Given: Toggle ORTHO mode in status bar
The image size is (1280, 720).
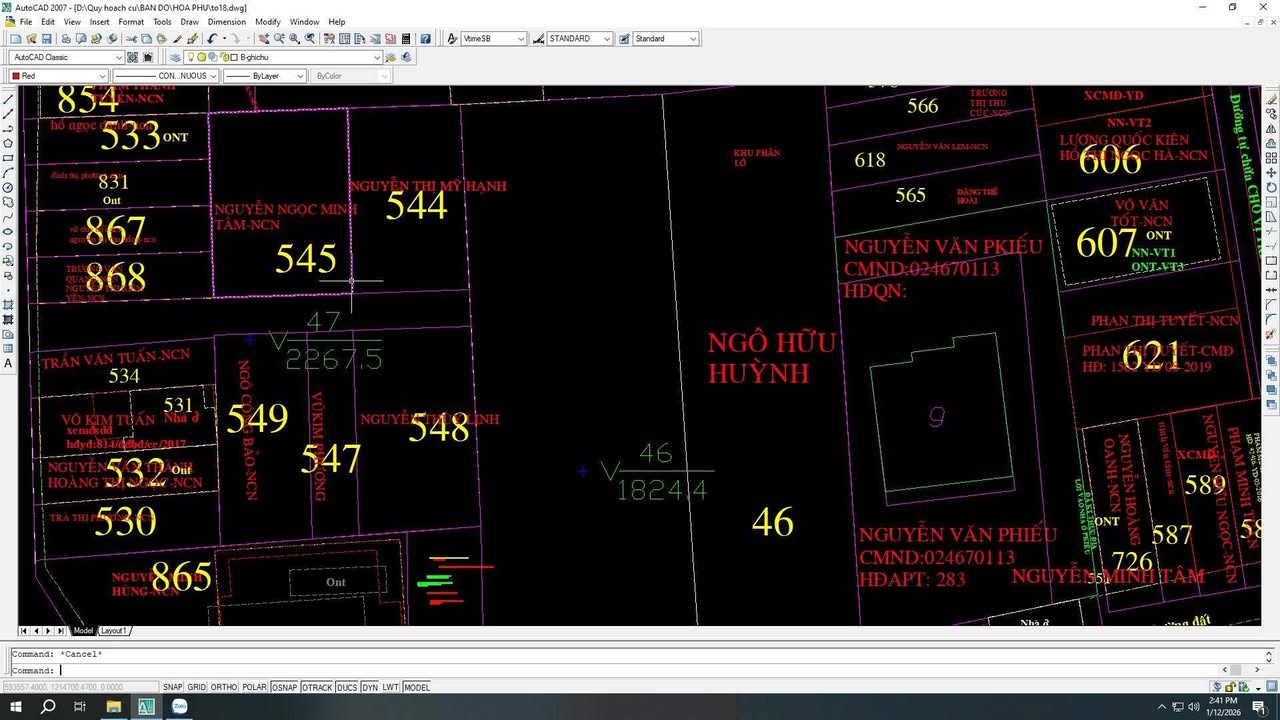Looking at the screenshot, I should tap(224, 687).
